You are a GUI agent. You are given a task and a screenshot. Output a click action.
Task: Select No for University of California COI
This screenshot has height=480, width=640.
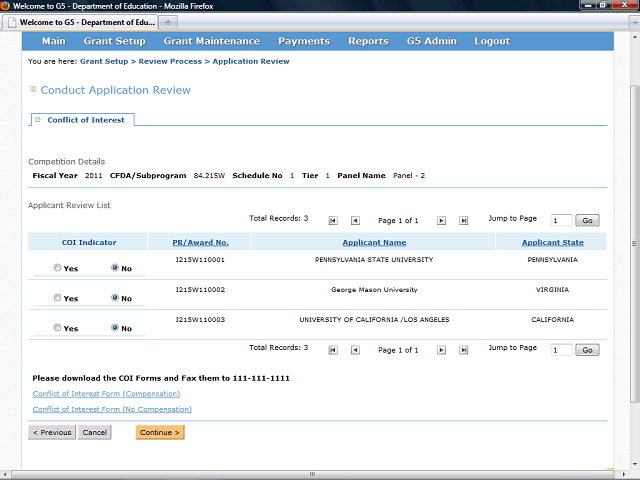click(115, 328)
